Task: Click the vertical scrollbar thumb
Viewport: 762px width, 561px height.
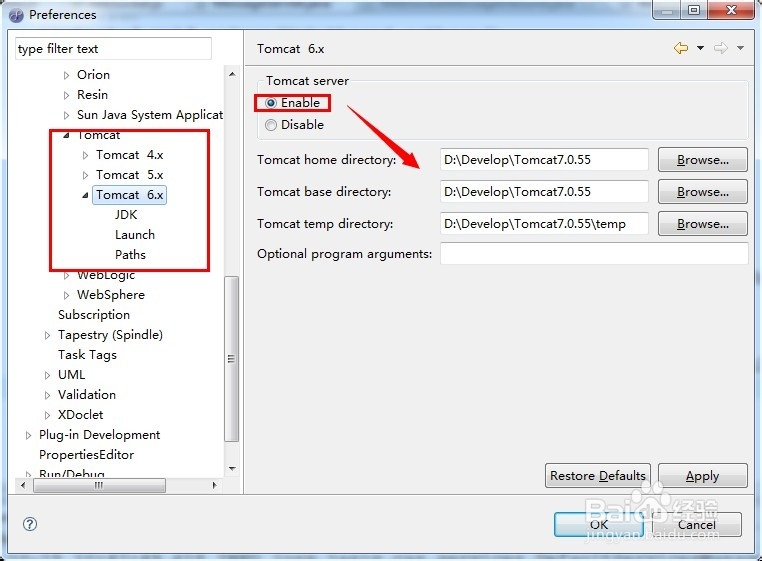Action: coord(232,359)
